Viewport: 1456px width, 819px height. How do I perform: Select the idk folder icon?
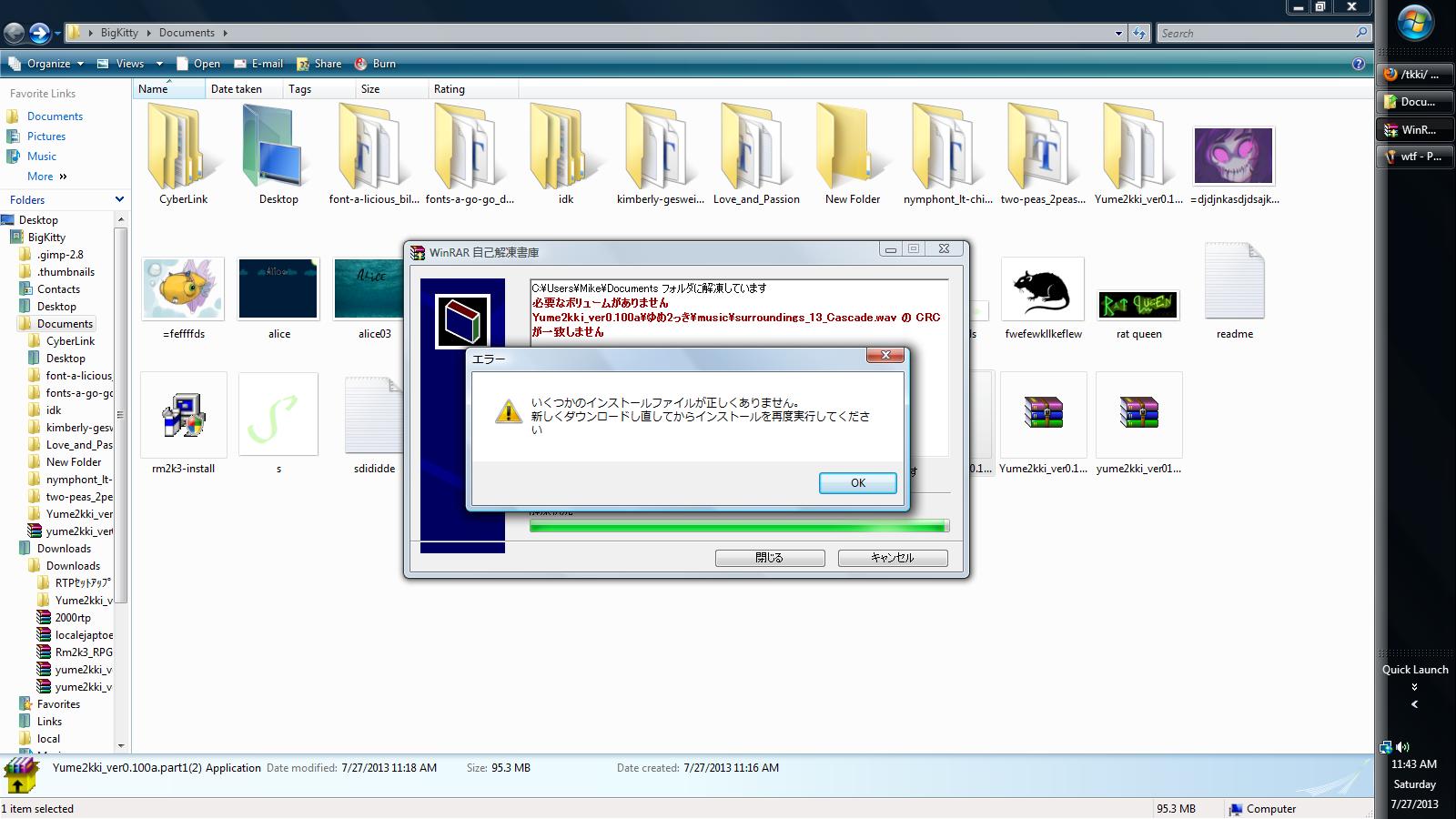pyautogui.click(x=565, y=145)
